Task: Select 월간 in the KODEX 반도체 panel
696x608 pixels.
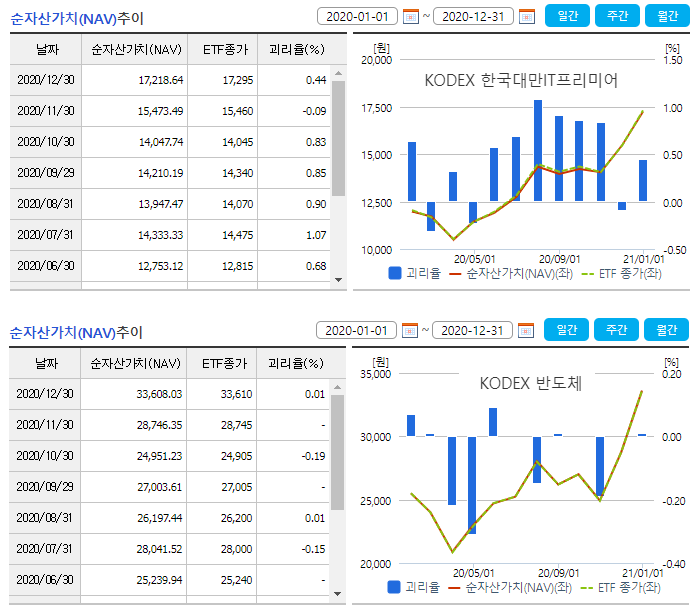Action: point(666,330)
